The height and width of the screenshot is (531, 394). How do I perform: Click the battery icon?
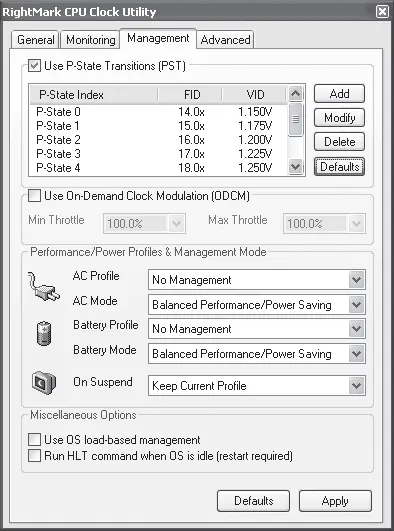44,333
